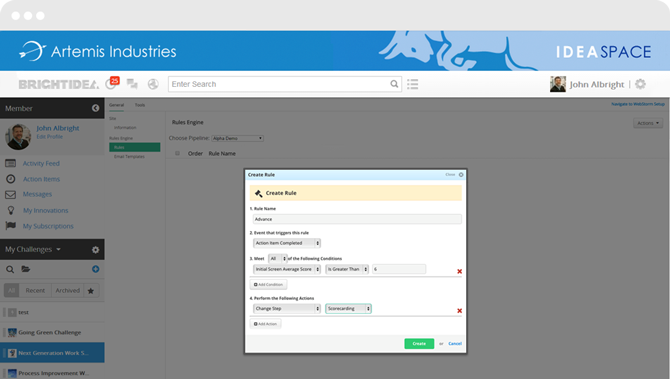Open Information under Site
This screenshot has height=379, width=670.
125,128
